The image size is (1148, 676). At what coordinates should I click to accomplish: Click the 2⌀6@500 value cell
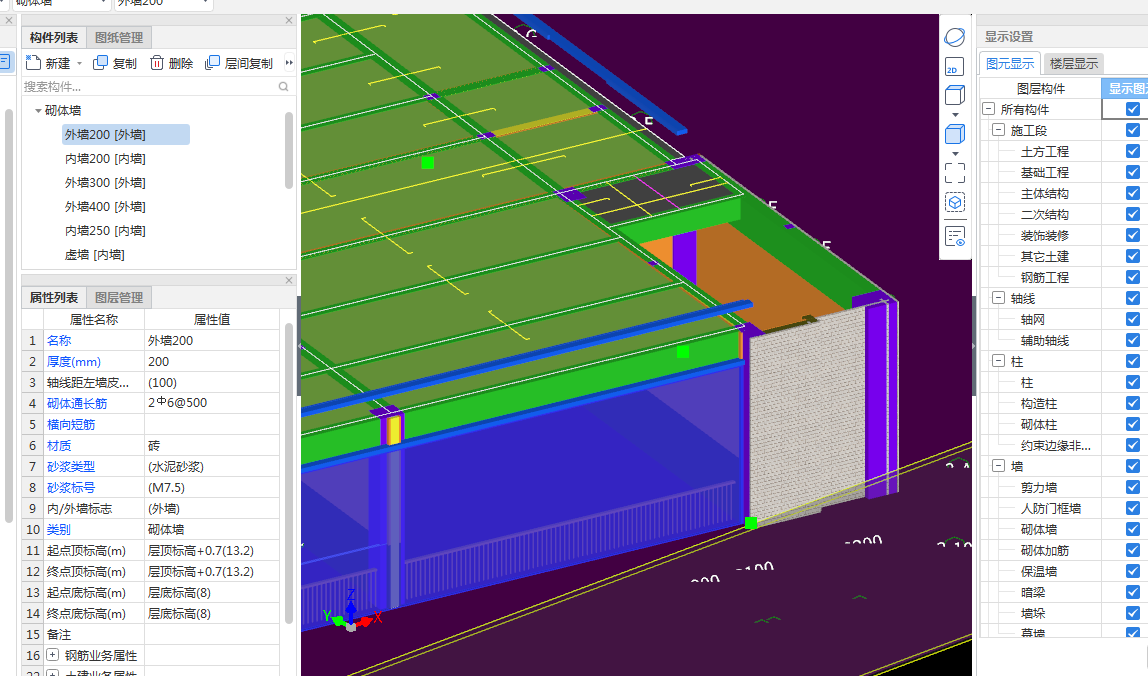click(x=212, y=404)
